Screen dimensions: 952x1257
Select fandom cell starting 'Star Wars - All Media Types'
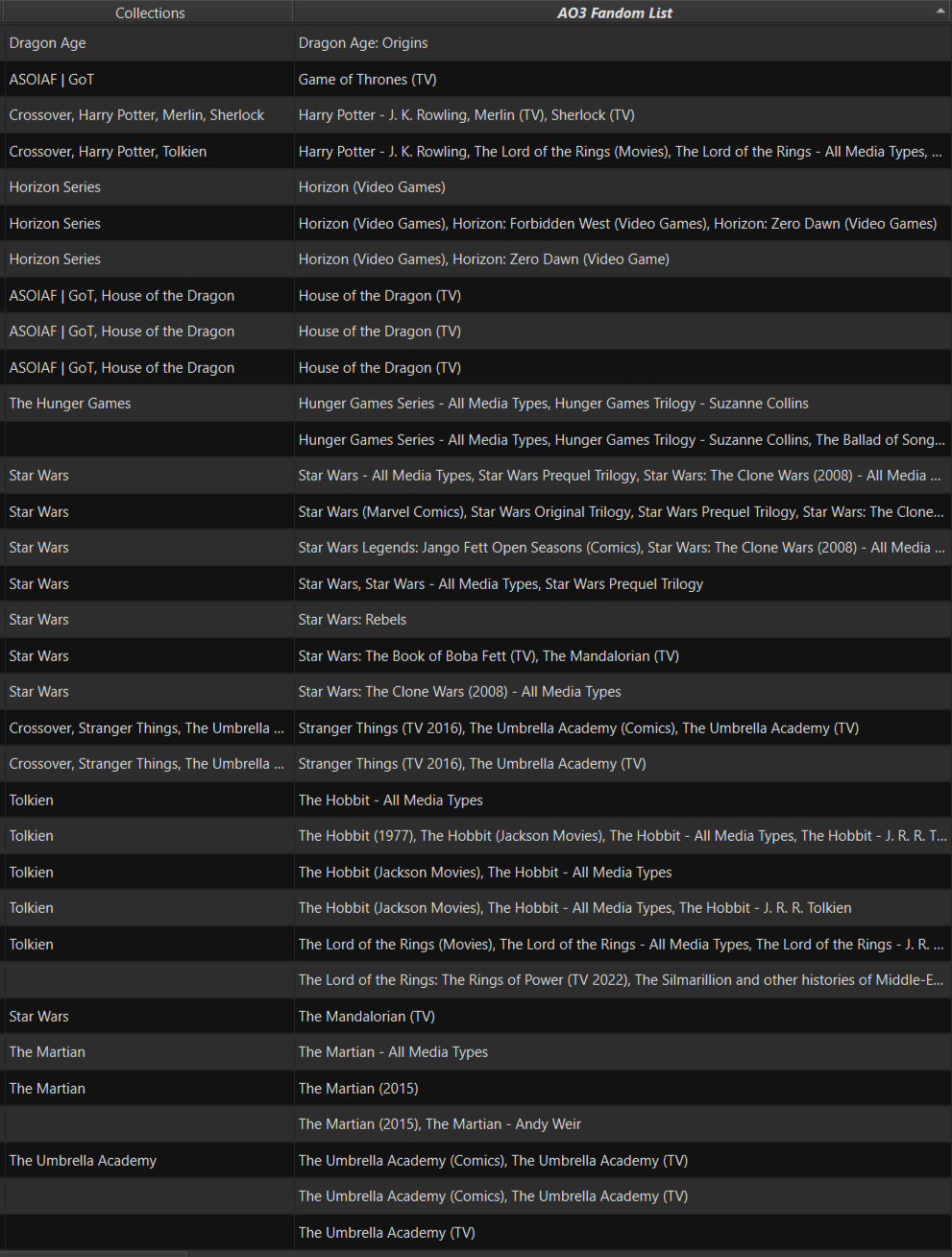click(x=622, y=476)
